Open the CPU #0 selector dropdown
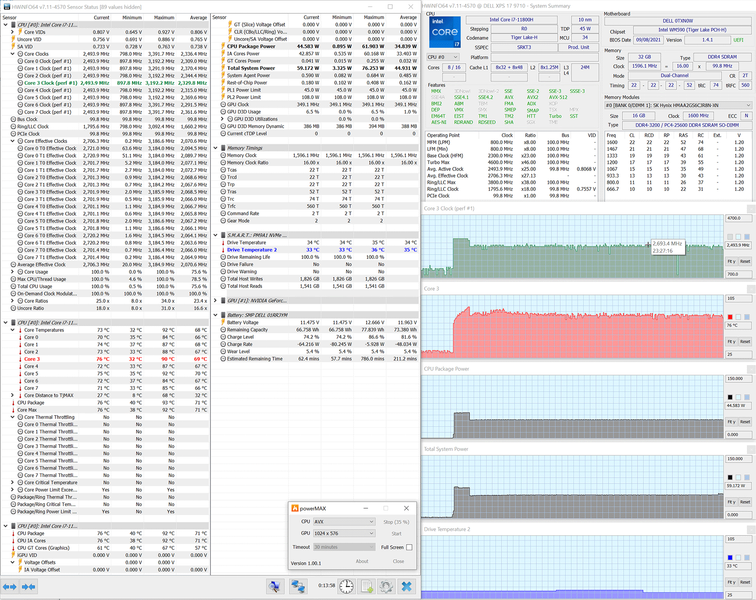 (x=443, y=57)
